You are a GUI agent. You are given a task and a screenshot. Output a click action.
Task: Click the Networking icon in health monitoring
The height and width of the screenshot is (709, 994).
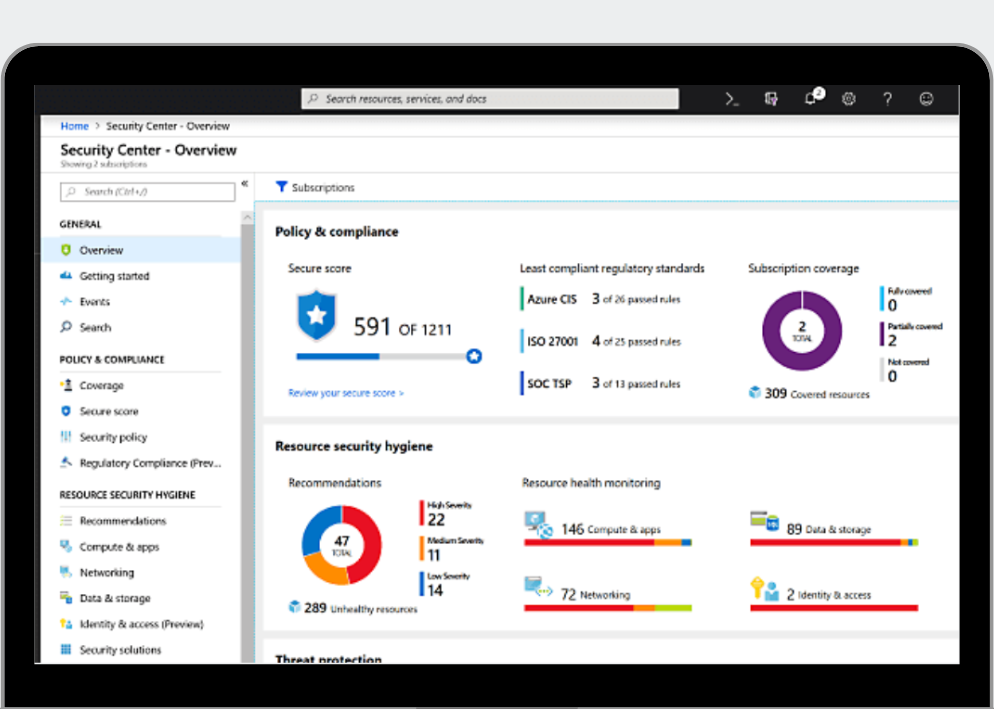[x=538, y=588]
